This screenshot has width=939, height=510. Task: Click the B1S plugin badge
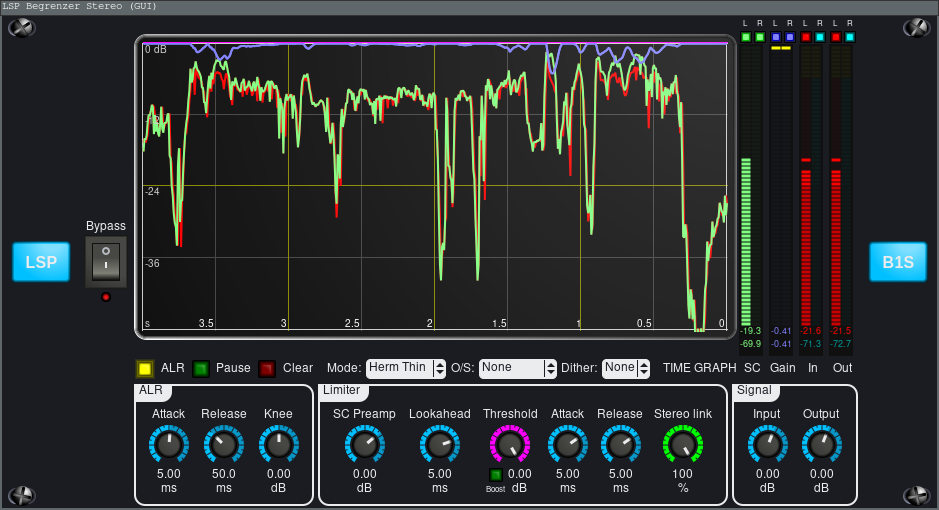tap(897, 262)
